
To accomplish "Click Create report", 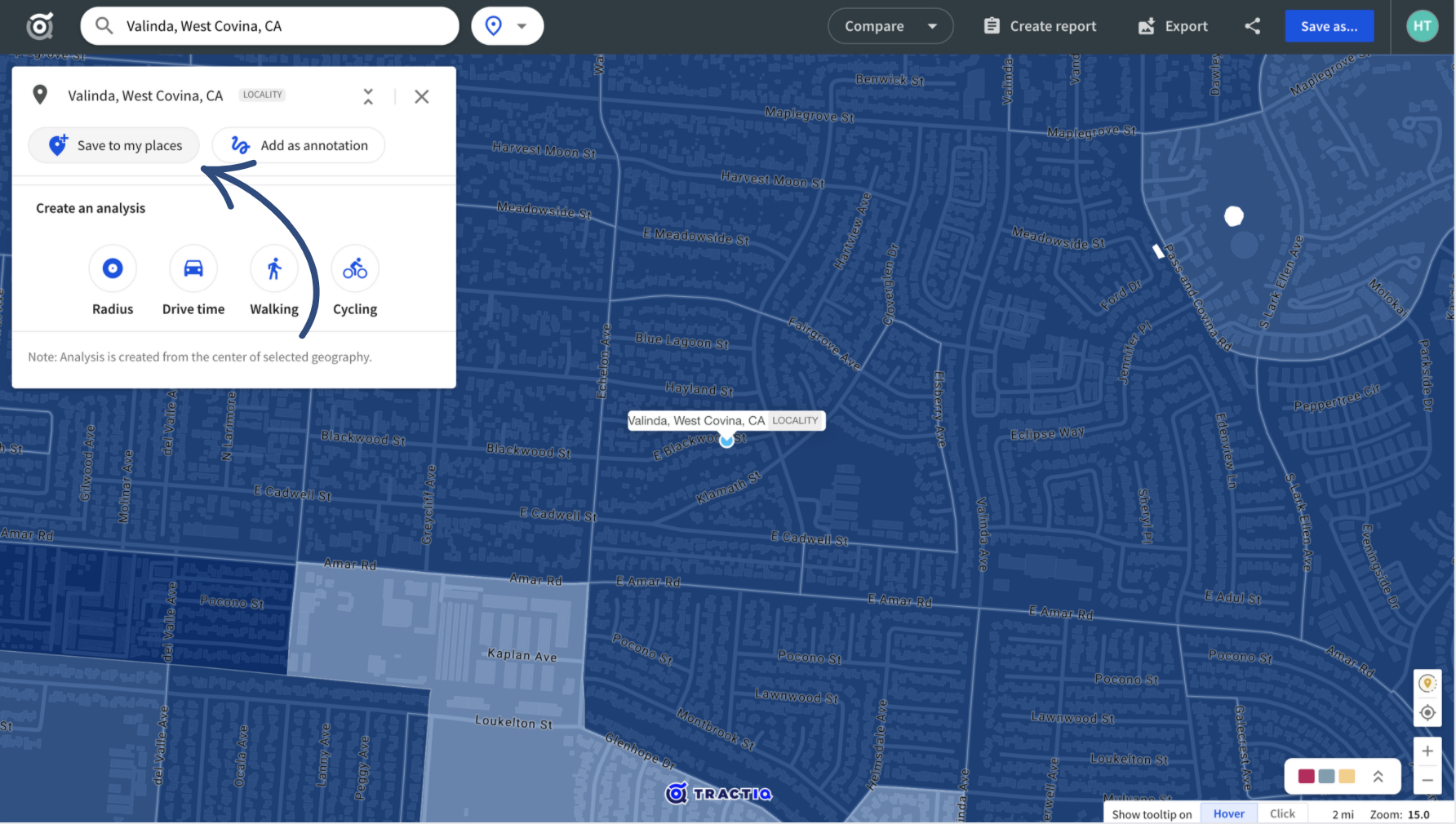I will [1040, 26].
